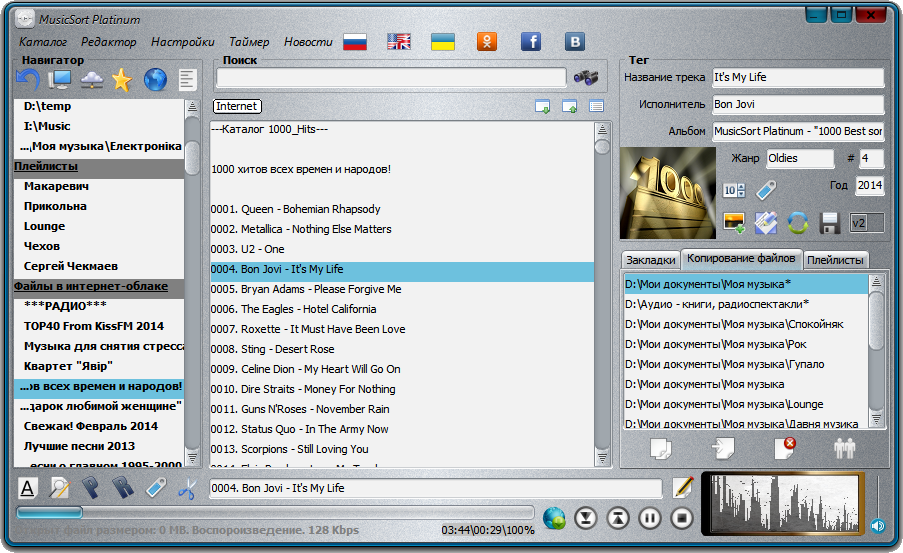Open the cloud storage icon in Навигатор

pos(92,80)
